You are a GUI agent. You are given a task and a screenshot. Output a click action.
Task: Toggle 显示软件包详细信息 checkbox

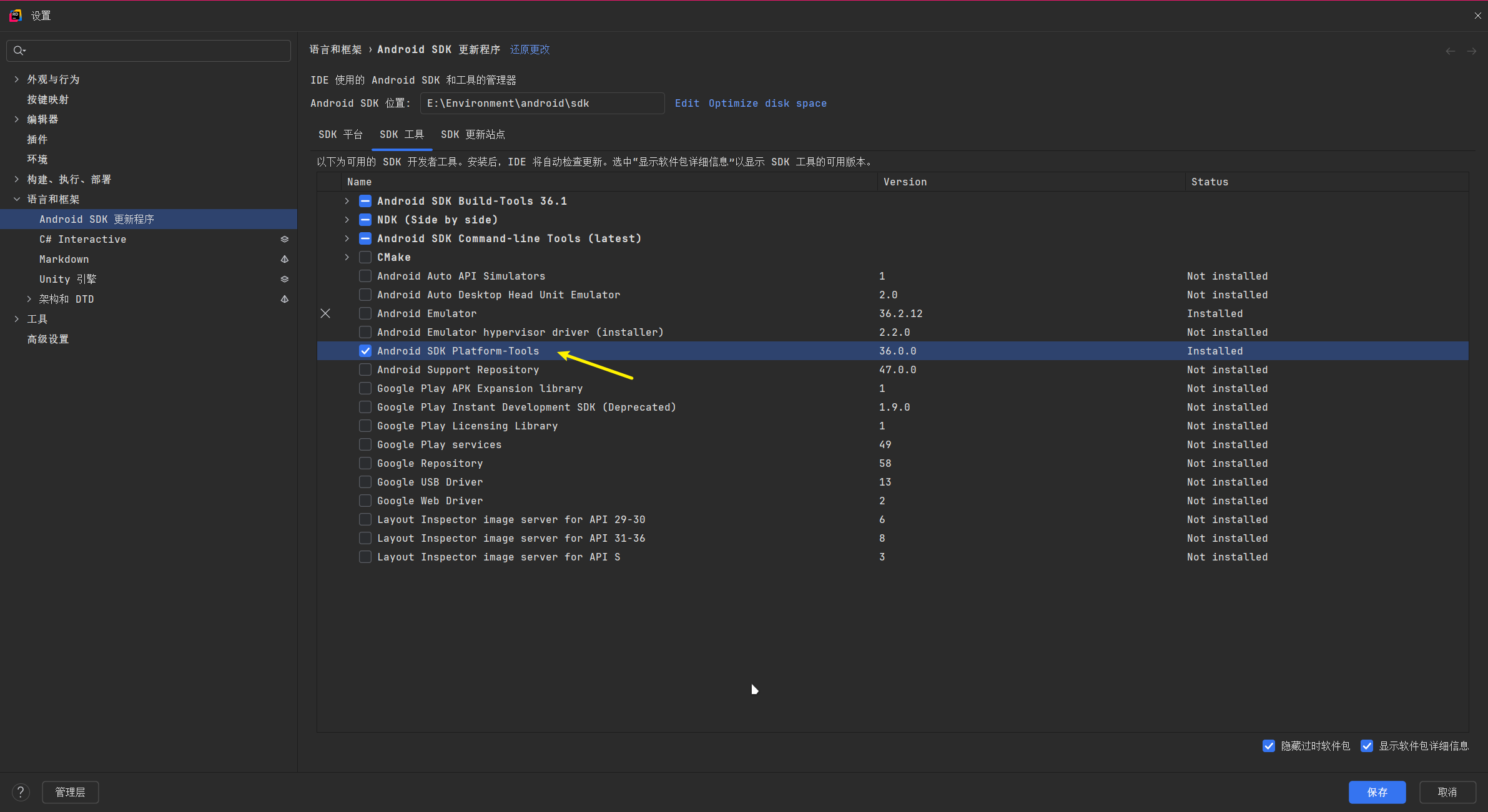click(1367, 746)
